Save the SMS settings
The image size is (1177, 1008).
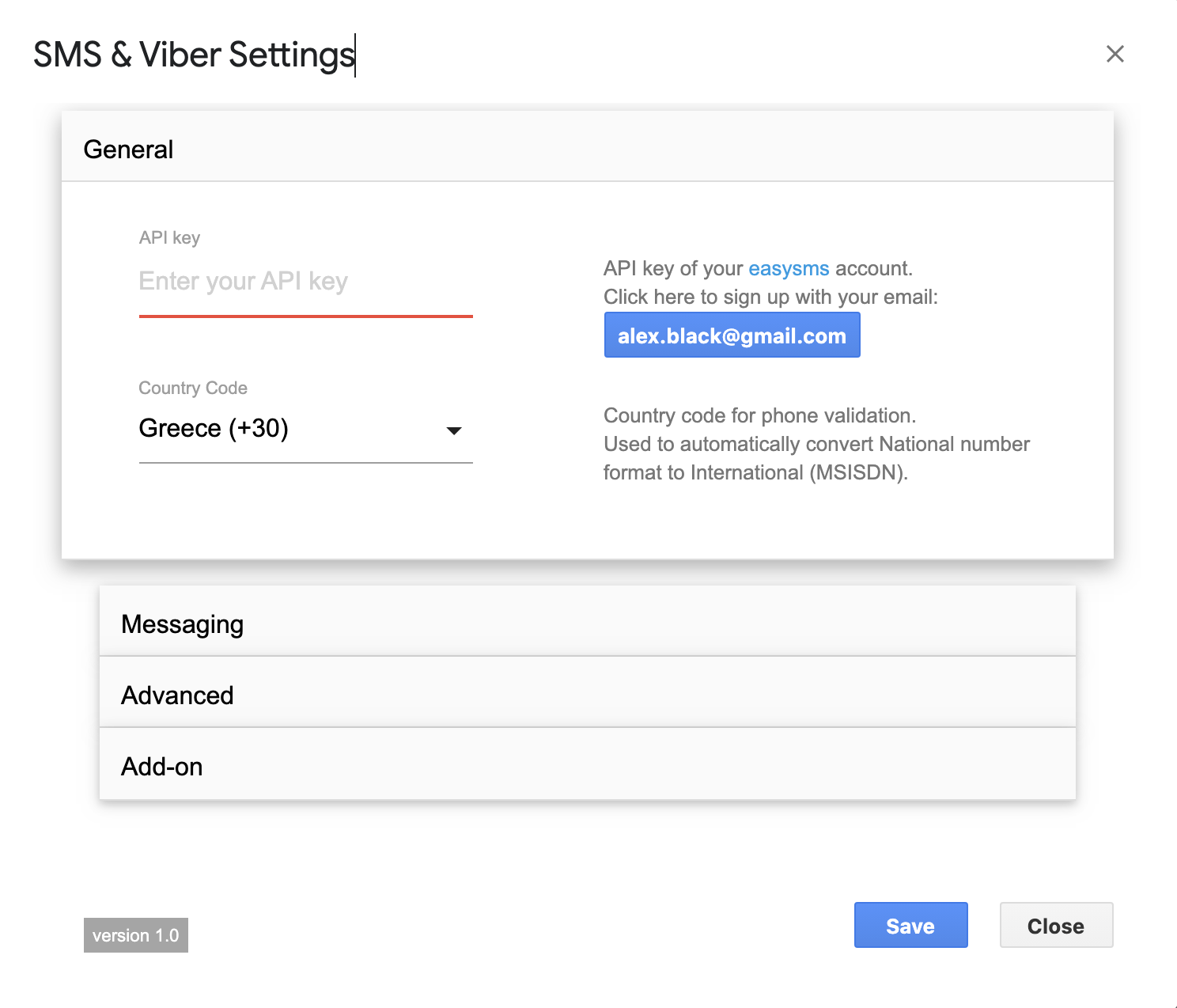coord(910,925)
